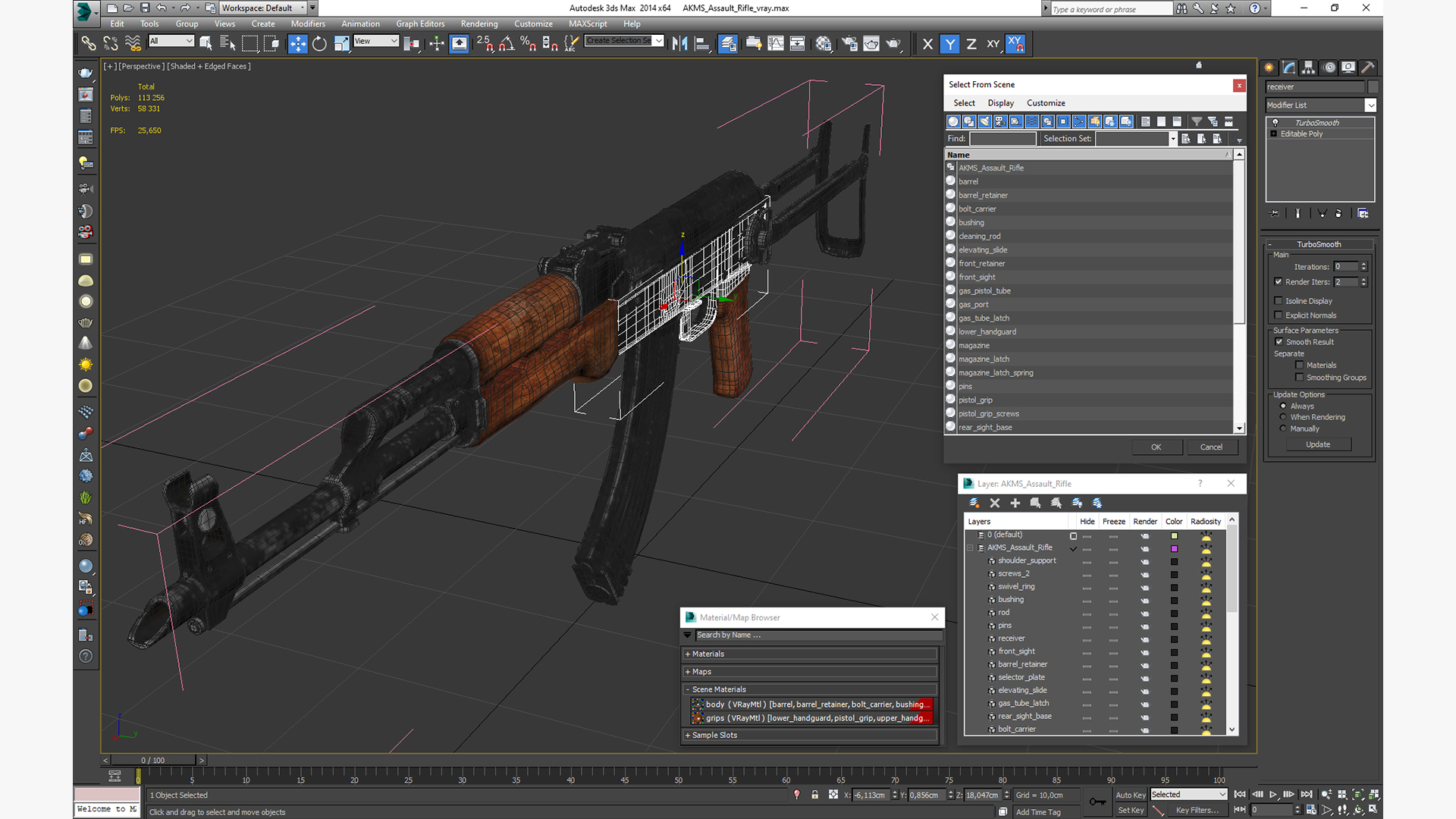
Task: Toggle Display Cameras filter in Select From Scene
Action: [x=1000, y=121]
